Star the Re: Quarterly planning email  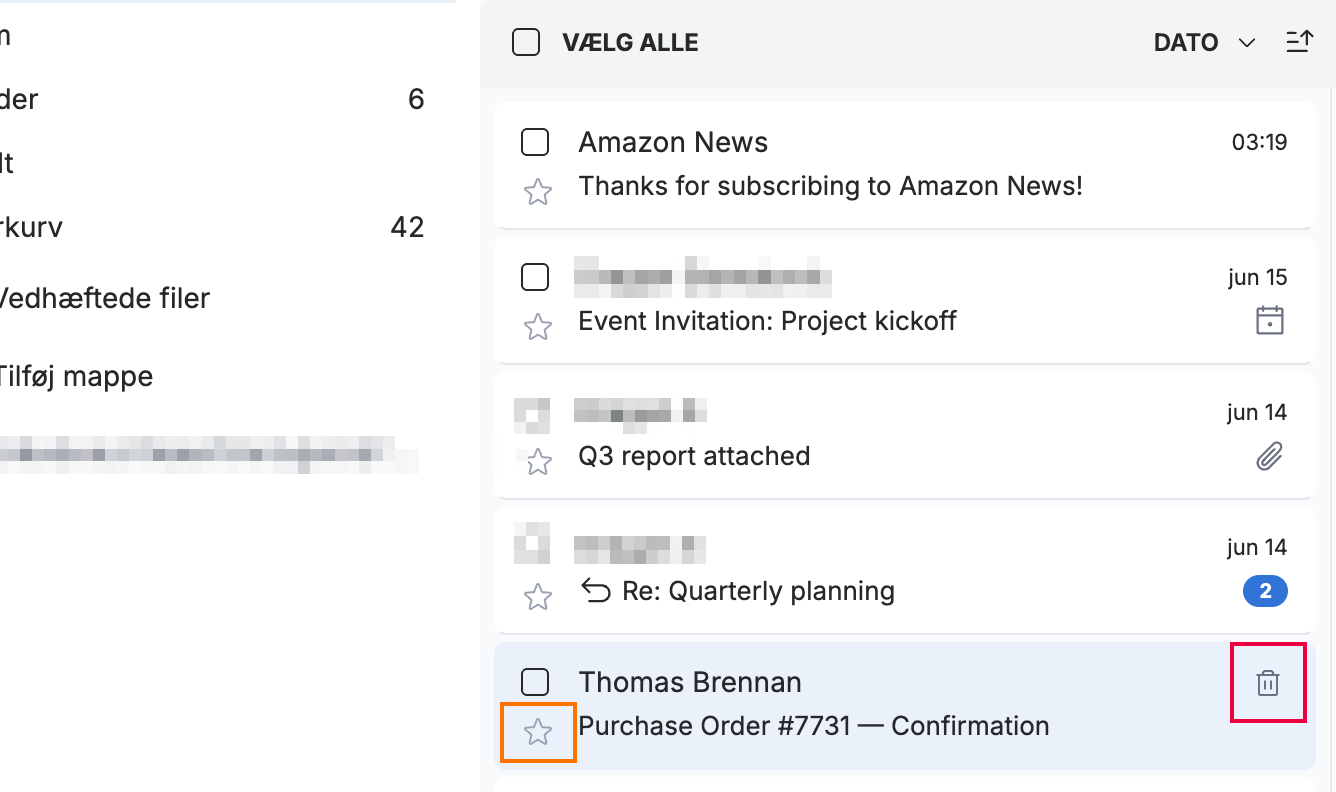coord(538,596)
